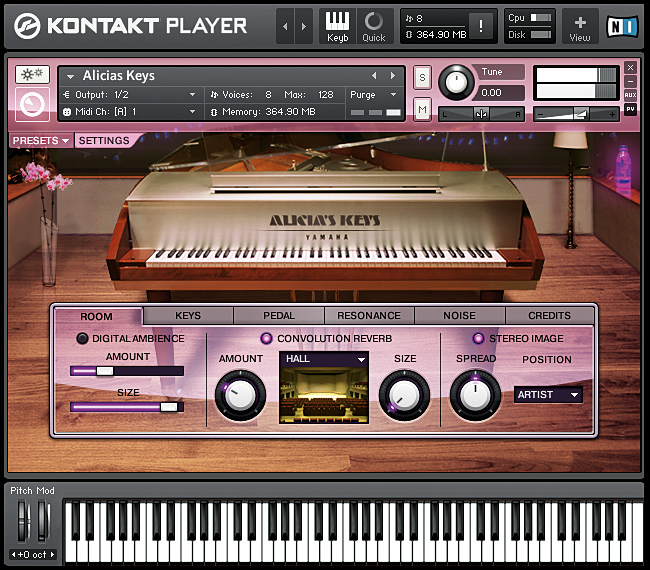Open the RESONANCE tab
650x570 pixels.
368,316
